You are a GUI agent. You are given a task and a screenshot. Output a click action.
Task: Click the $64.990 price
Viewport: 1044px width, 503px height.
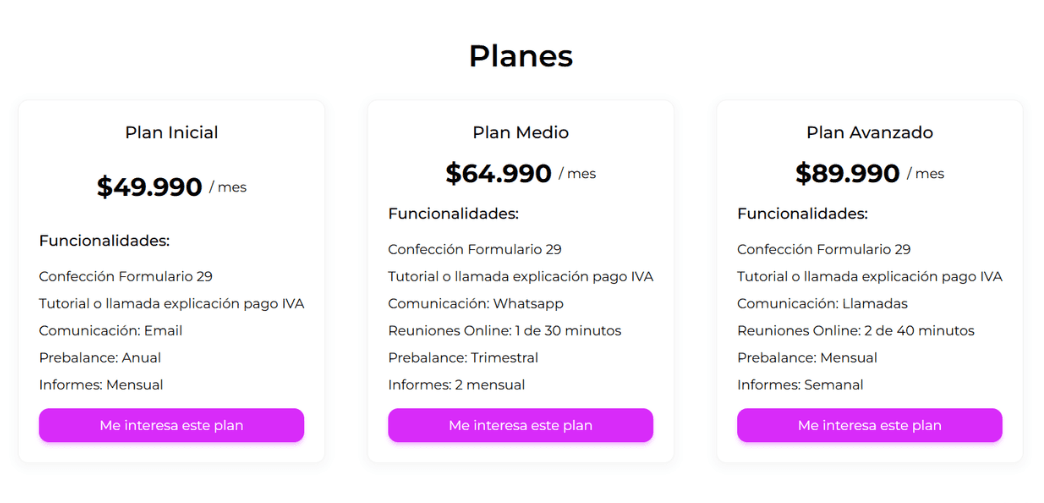click(x=499, y=173)
